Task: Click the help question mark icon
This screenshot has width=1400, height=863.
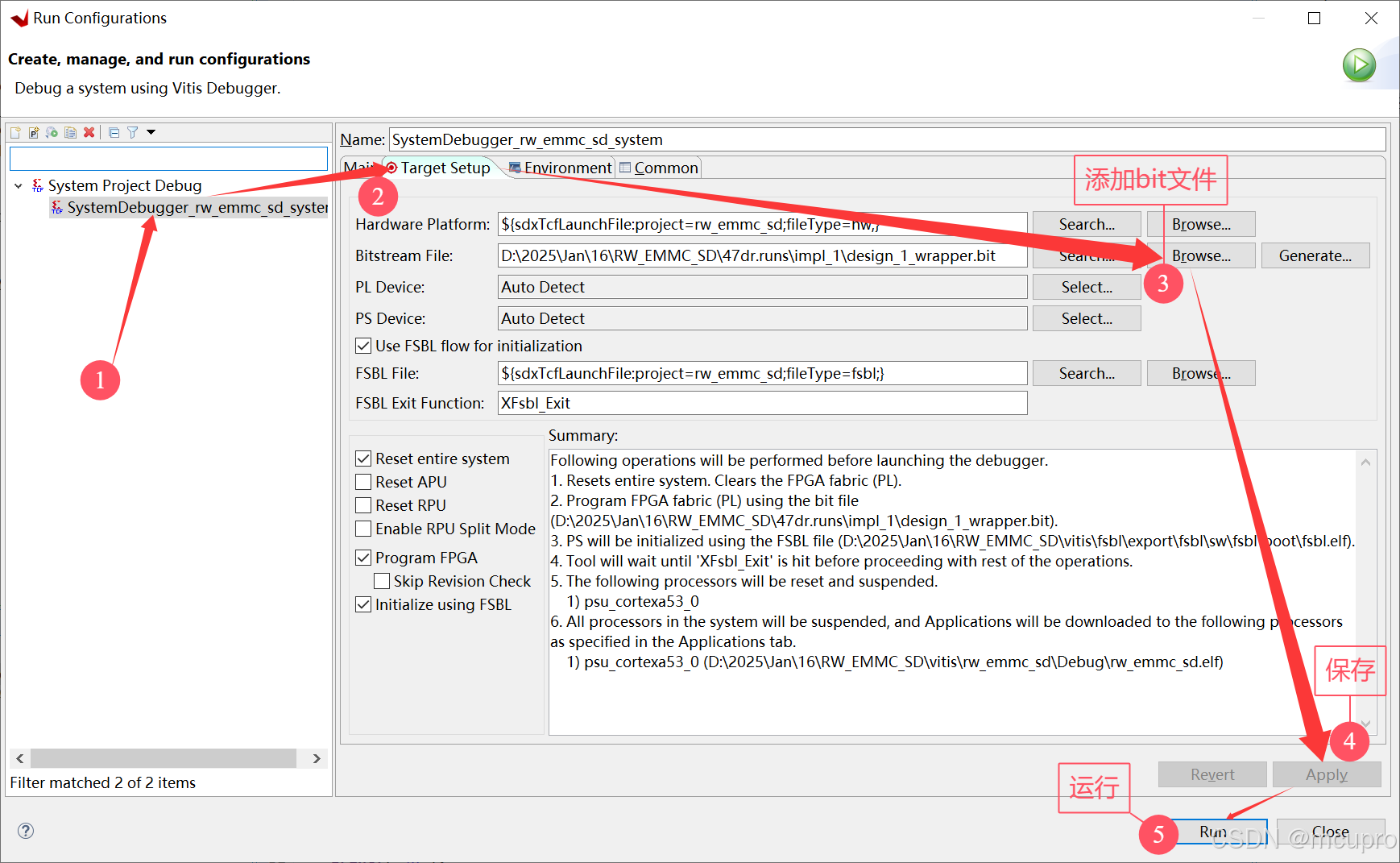Action: 26,831
